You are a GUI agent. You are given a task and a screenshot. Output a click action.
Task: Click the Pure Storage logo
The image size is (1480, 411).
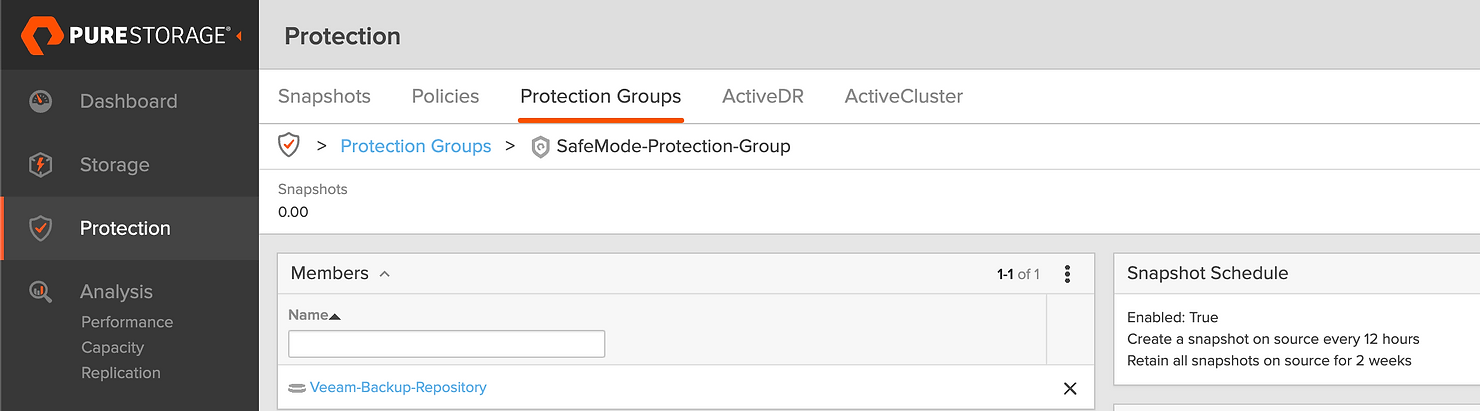[x=125, y=36]
